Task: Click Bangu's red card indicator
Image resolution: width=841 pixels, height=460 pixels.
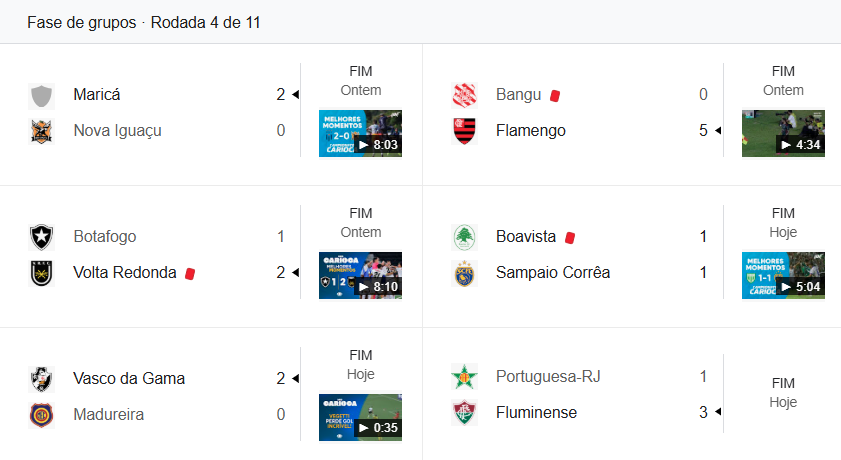Action: pyautogui.click(x=555, y=96)
